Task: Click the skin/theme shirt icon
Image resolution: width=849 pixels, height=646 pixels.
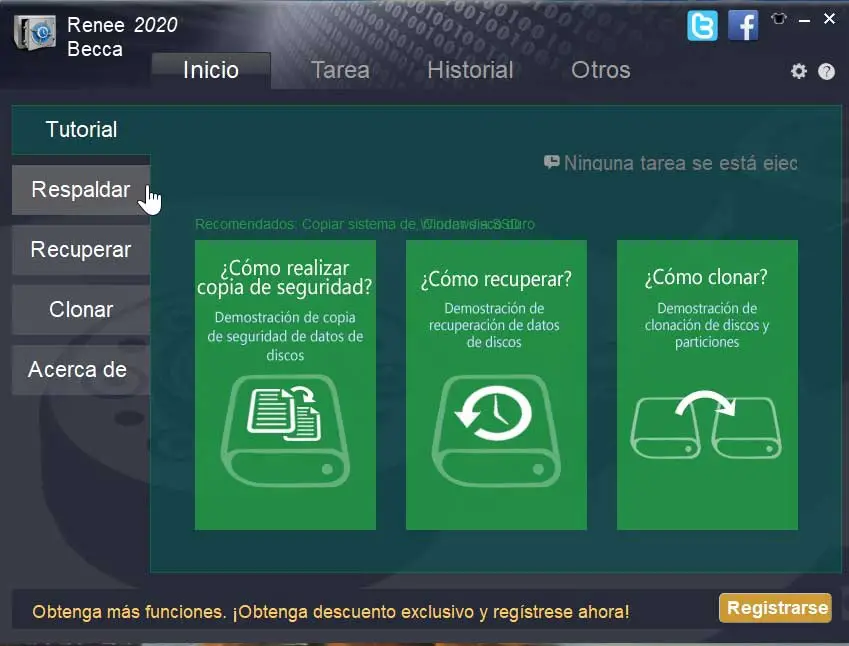Action: (779, 19)
